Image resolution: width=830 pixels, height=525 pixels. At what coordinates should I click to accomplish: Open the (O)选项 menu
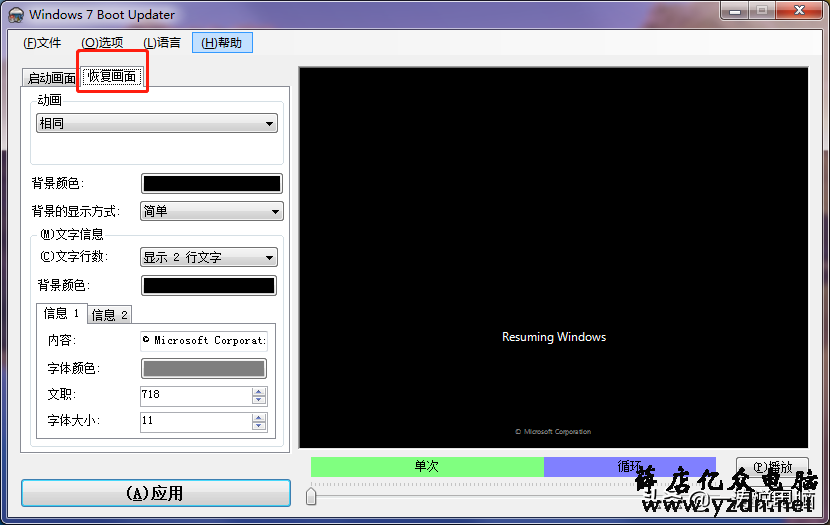click(x=102, y=43)
